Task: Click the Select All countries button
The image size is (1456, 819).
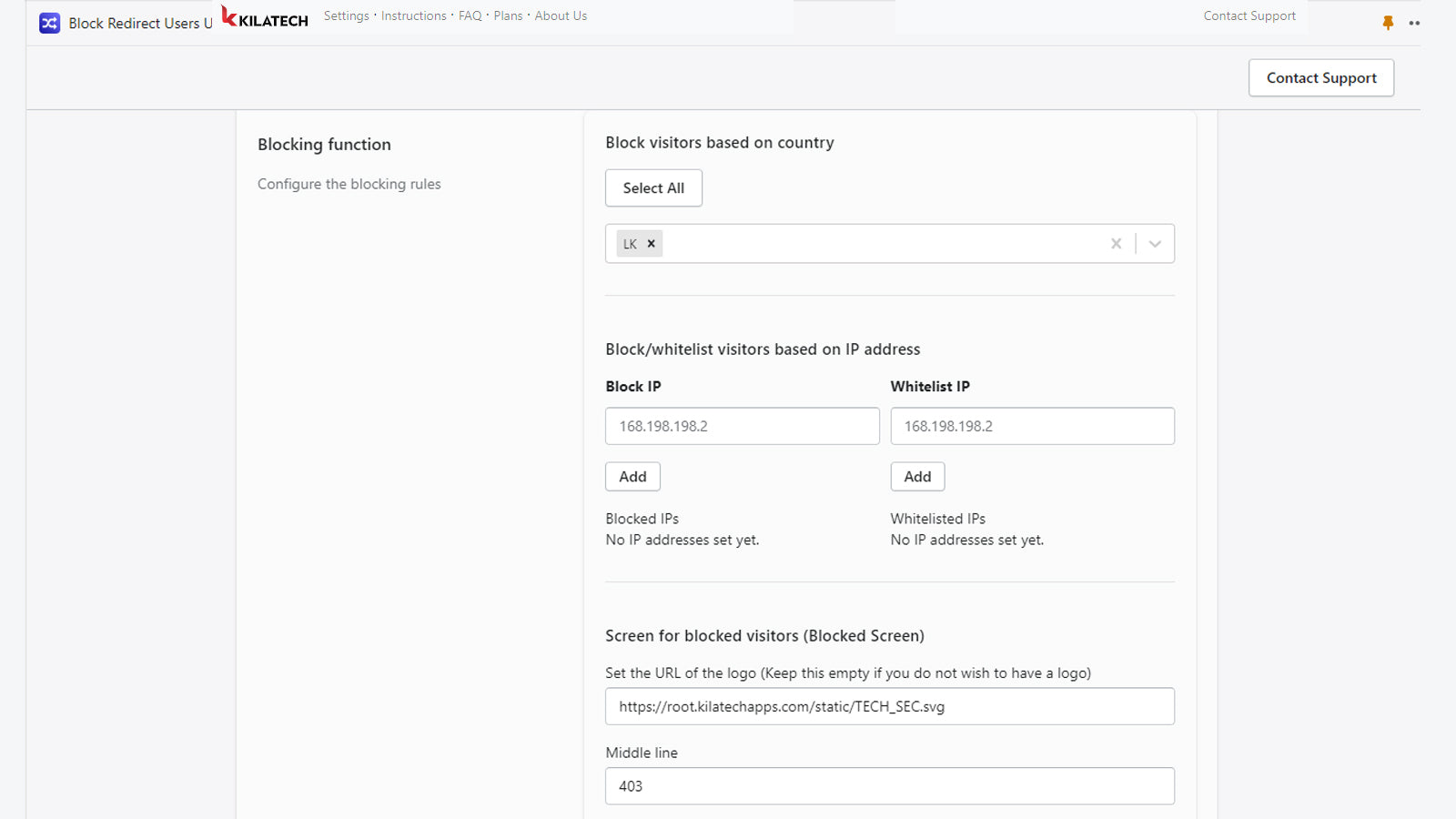Action: coord(653,188)
